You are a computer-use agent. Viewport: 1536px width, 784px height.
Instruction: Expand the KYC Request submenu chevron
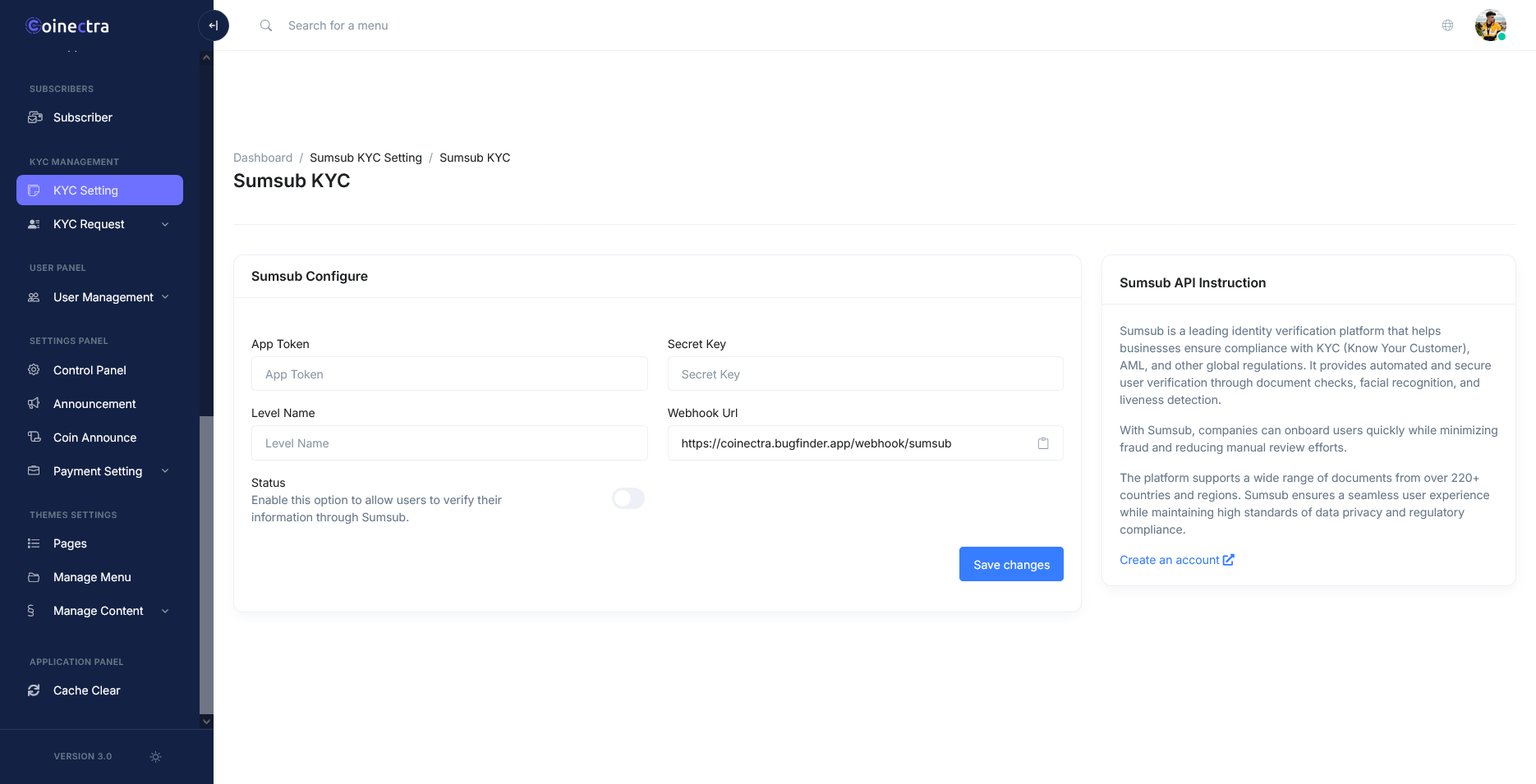[165, 224]
